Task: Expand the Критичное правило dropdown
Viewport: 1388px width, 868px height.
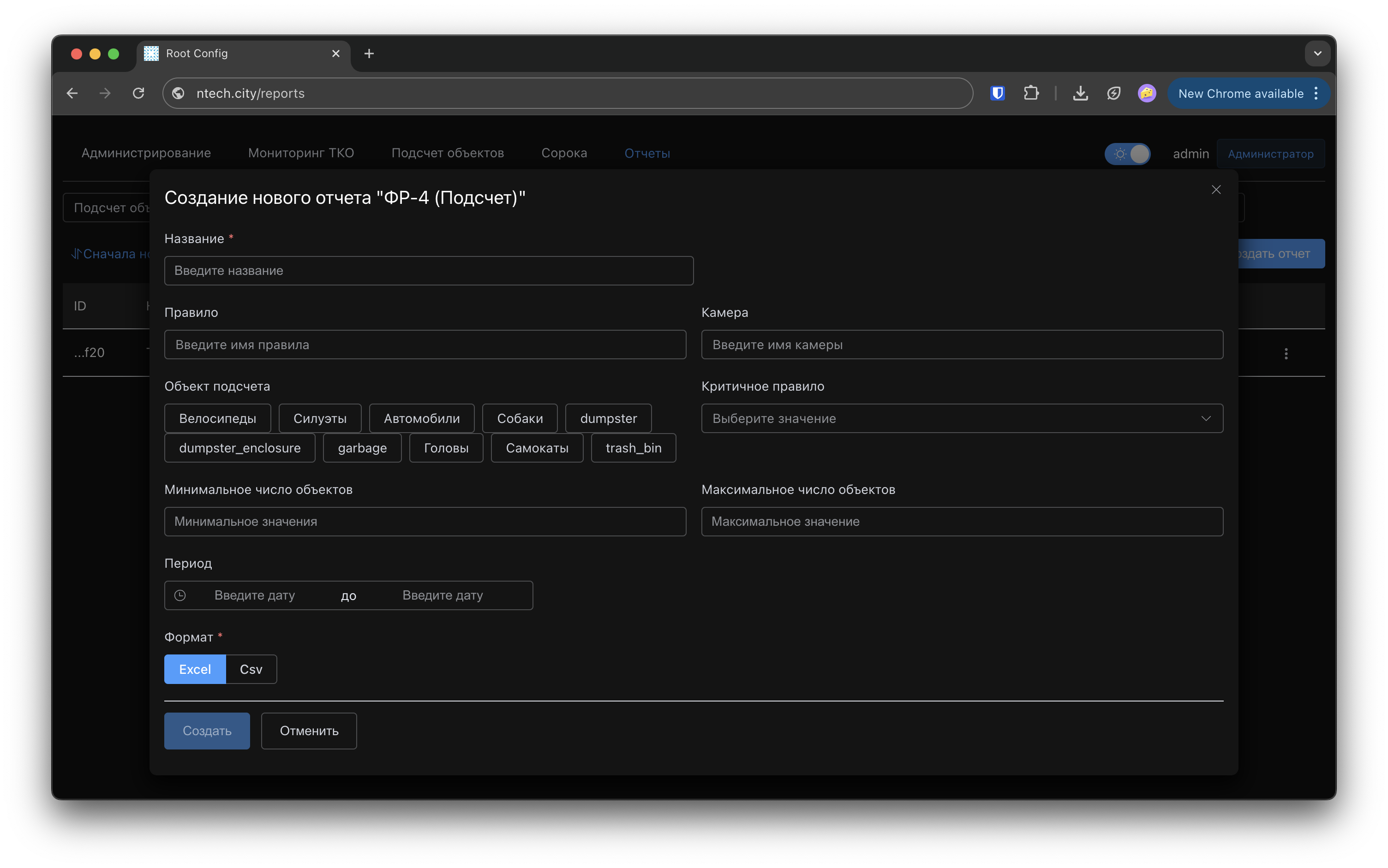Action: (962, 418)
